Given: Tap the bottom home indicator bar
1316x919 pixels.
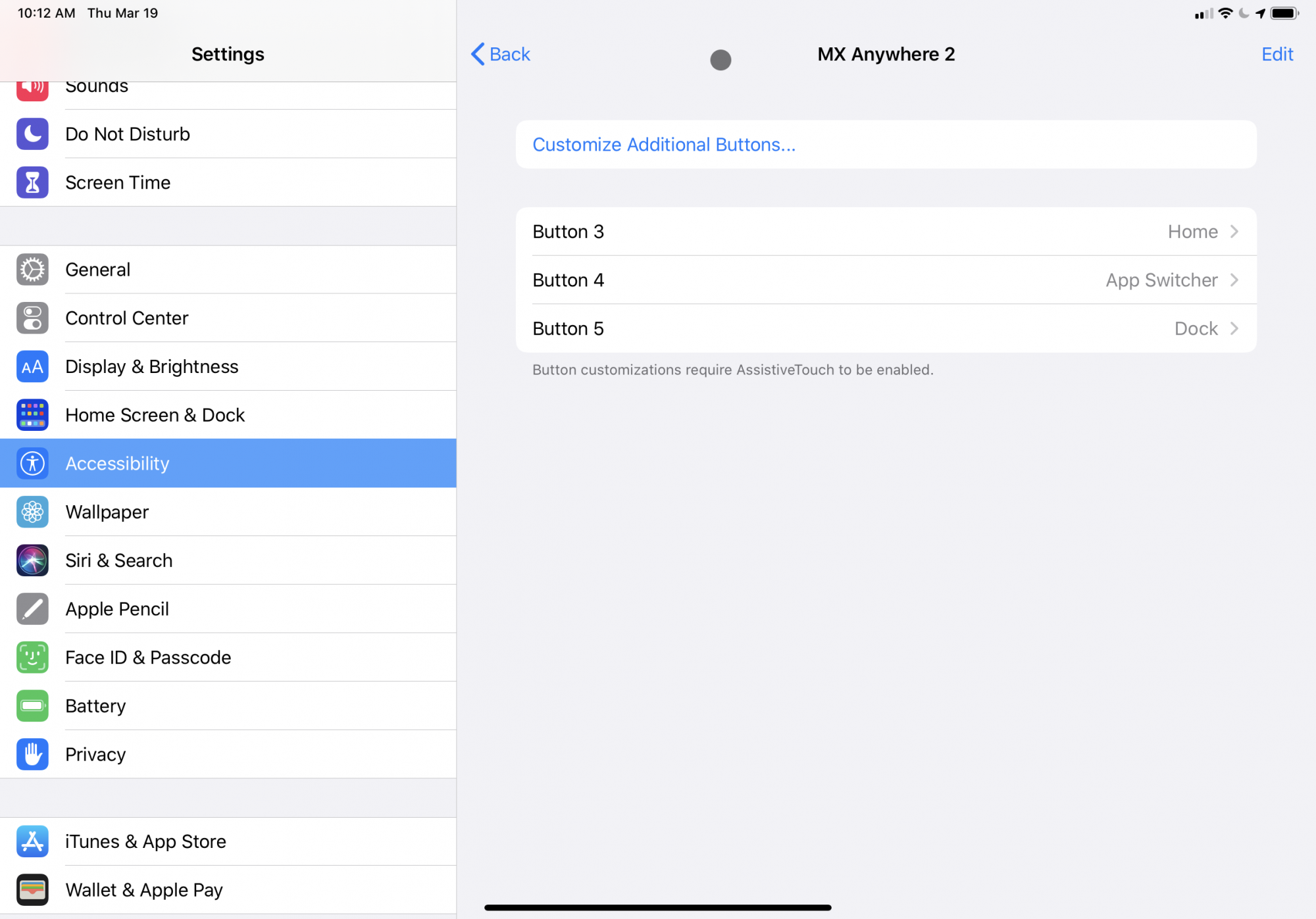Looking at the screenshot, I should (x=658, y=907).
